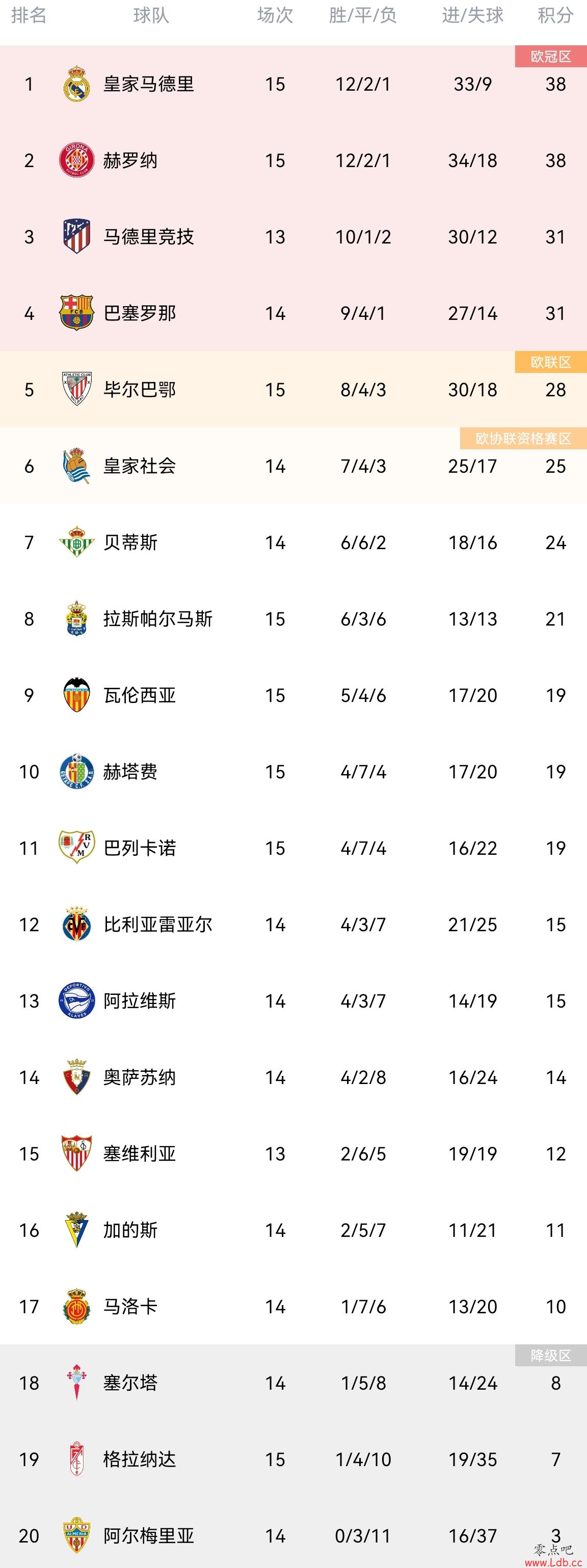Image resolution: width=587 pixels, height=1568 pixels.
Task: Select the Sevilla crest icon
Action: (x=77, y=1153)
